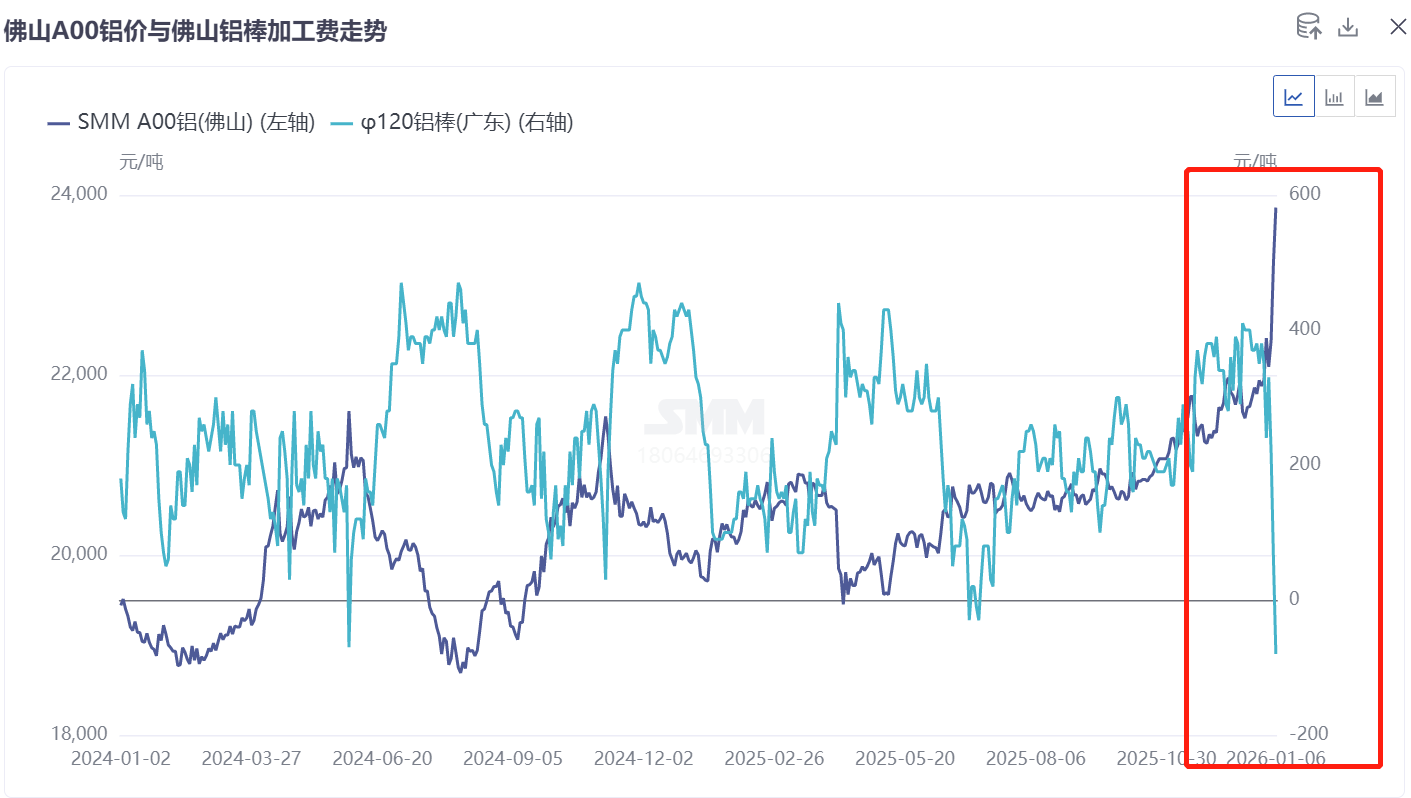
Task: Select the 2024-06-20 axis label
Action: 383,759
